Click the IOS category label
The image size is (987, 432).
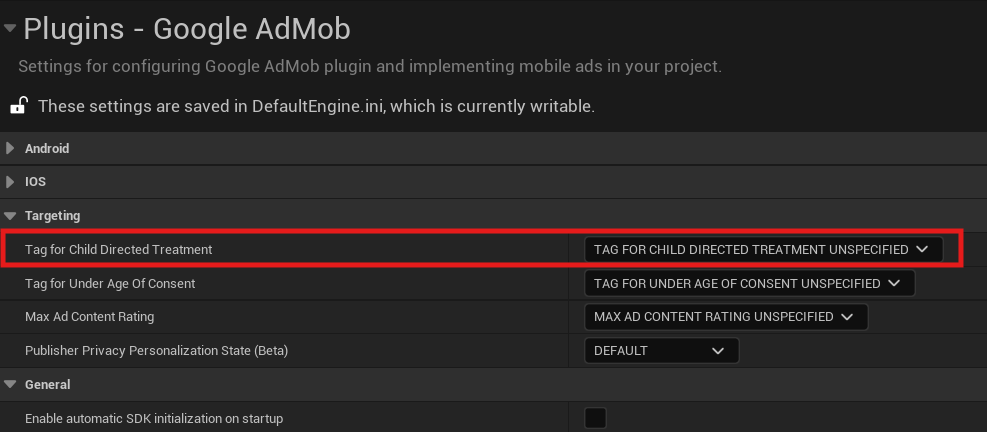click(x=35, y=182)
